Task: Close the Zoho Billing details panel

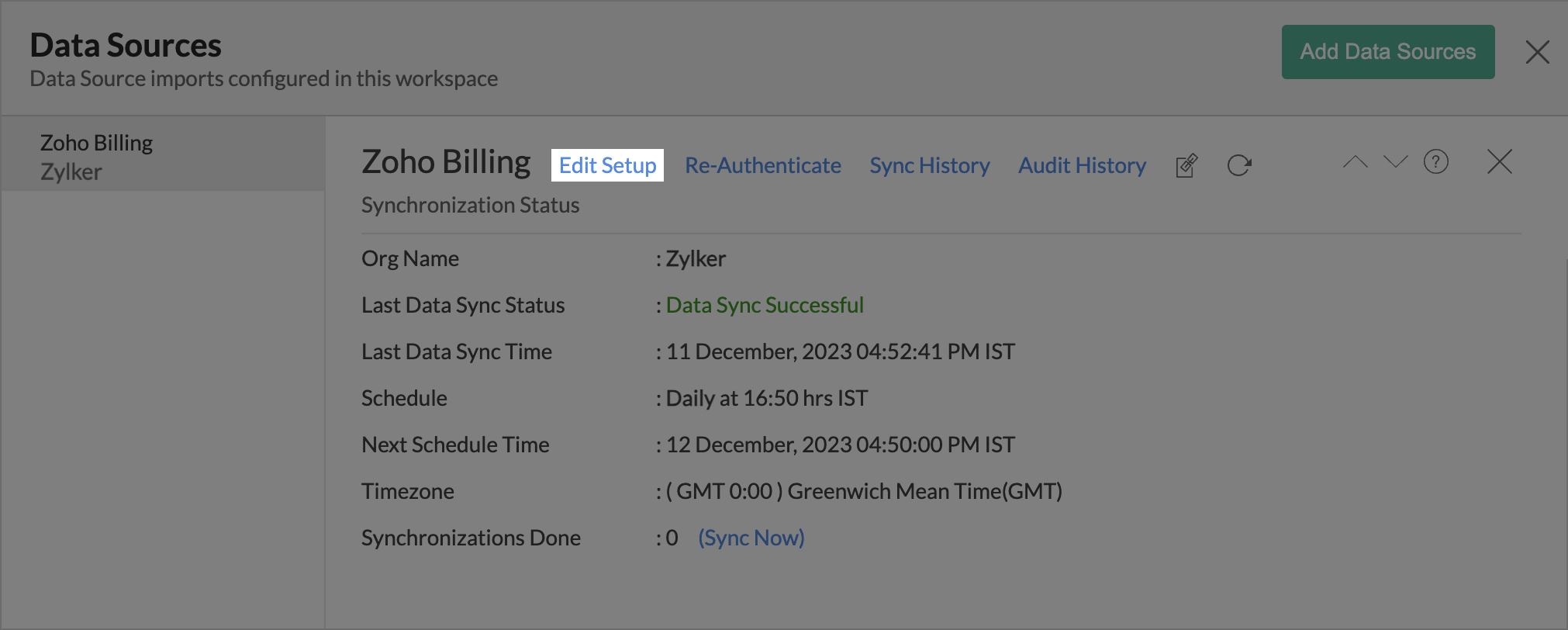Action: [x=1500, y=162]
